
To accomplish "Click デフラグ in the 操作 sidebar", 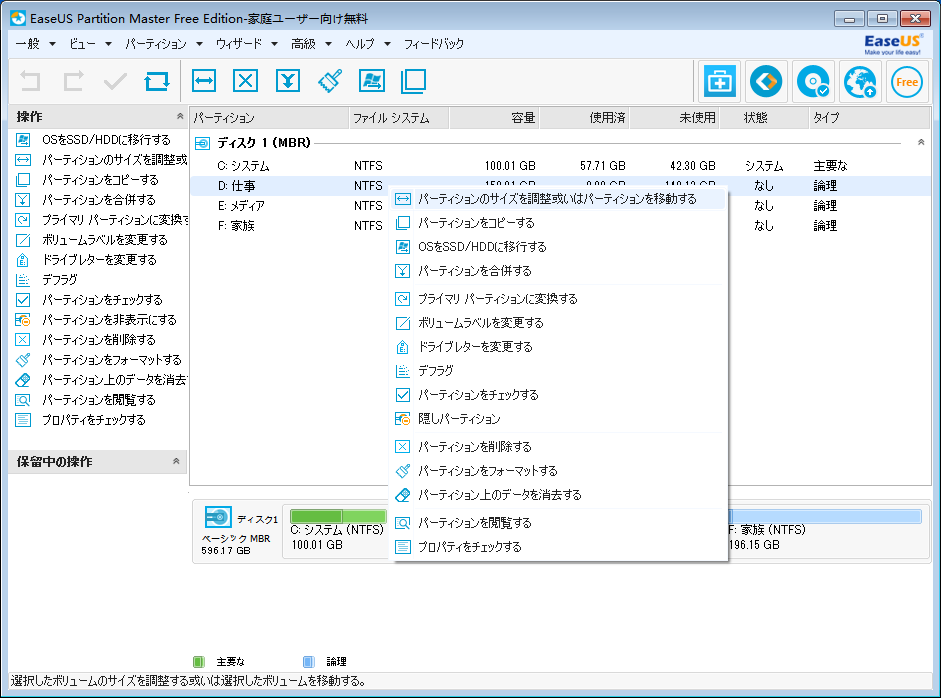I will [x=59, y=280].
